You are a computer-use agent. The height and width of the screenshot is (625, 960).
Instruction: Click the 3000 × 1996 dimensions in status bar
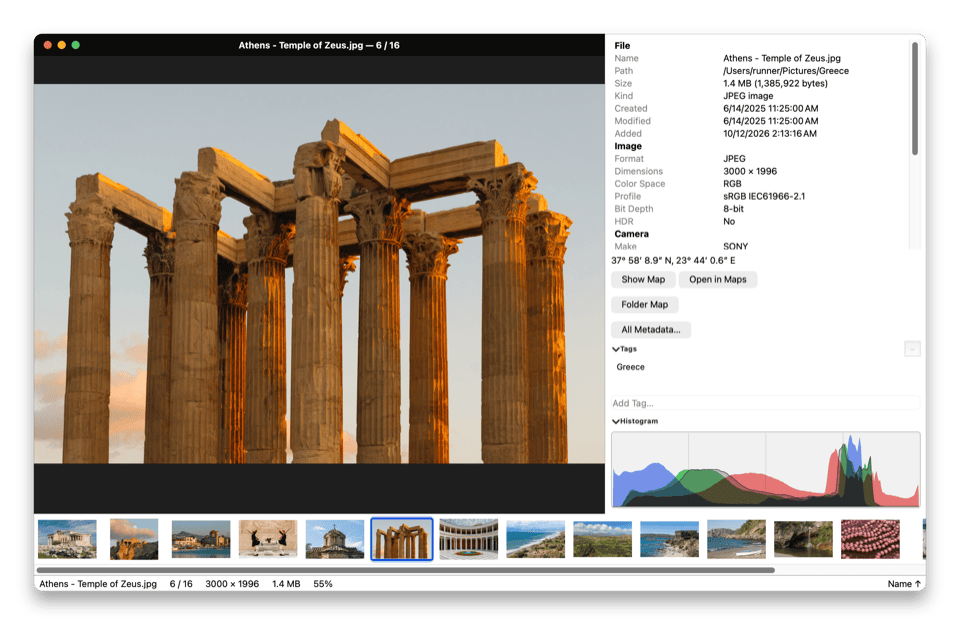[232, 584]
